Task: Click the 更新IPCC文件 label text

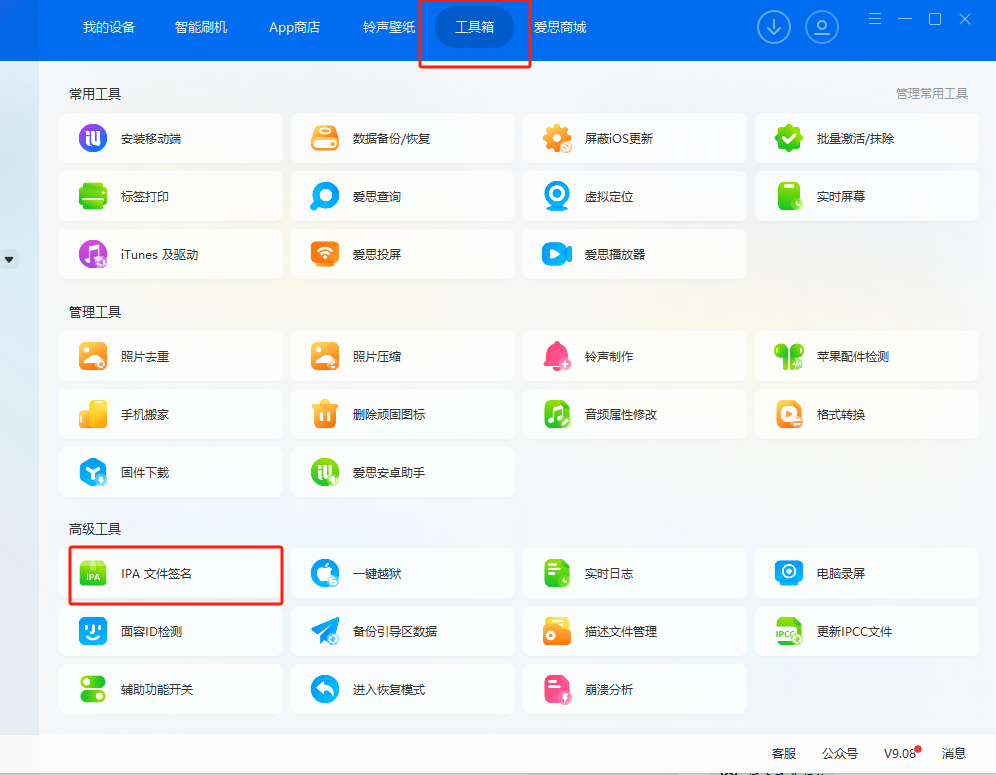Action: (854, 631)
